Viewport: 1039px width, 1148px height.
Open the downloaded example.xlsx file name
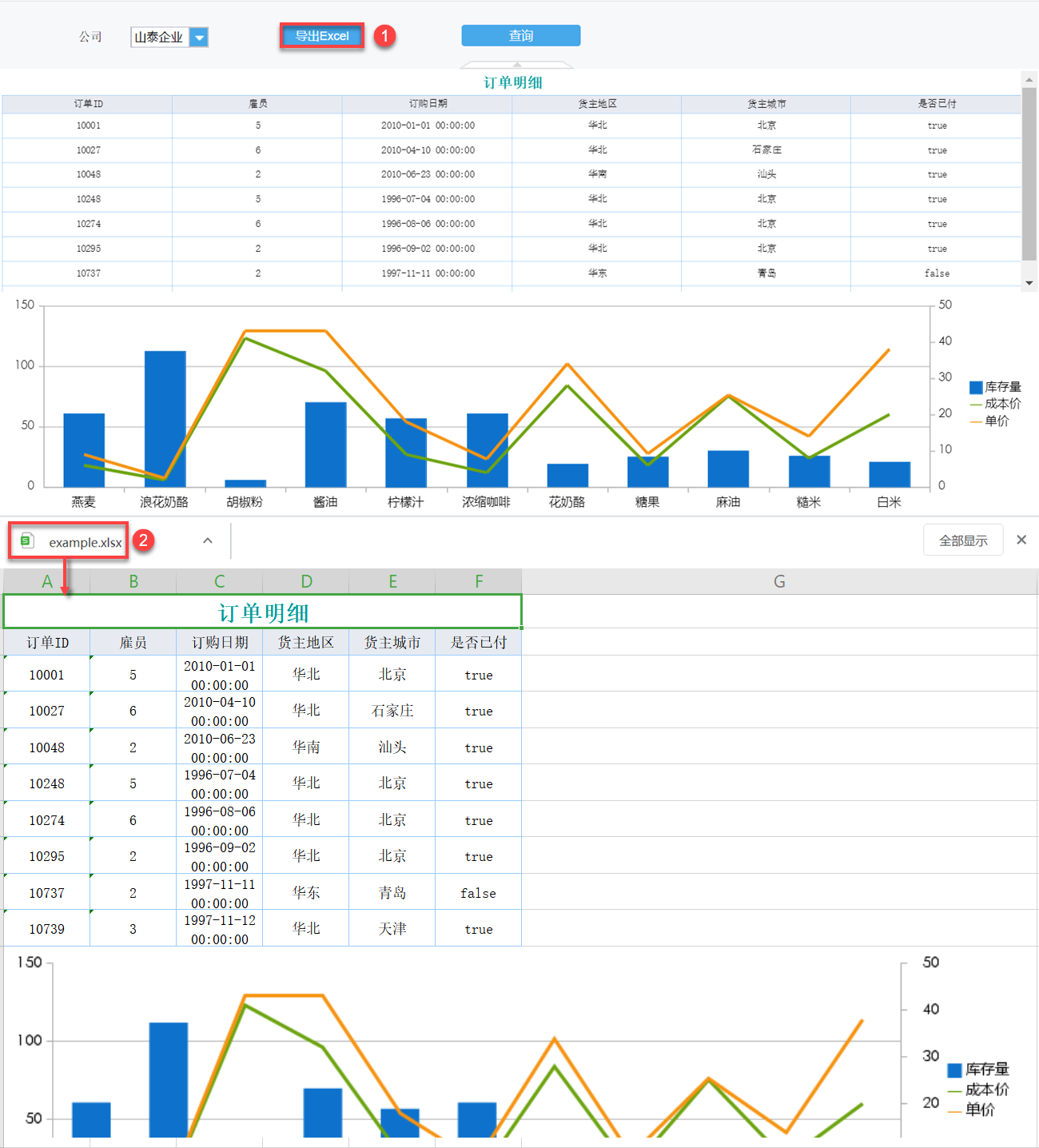(x=86, y=542)
